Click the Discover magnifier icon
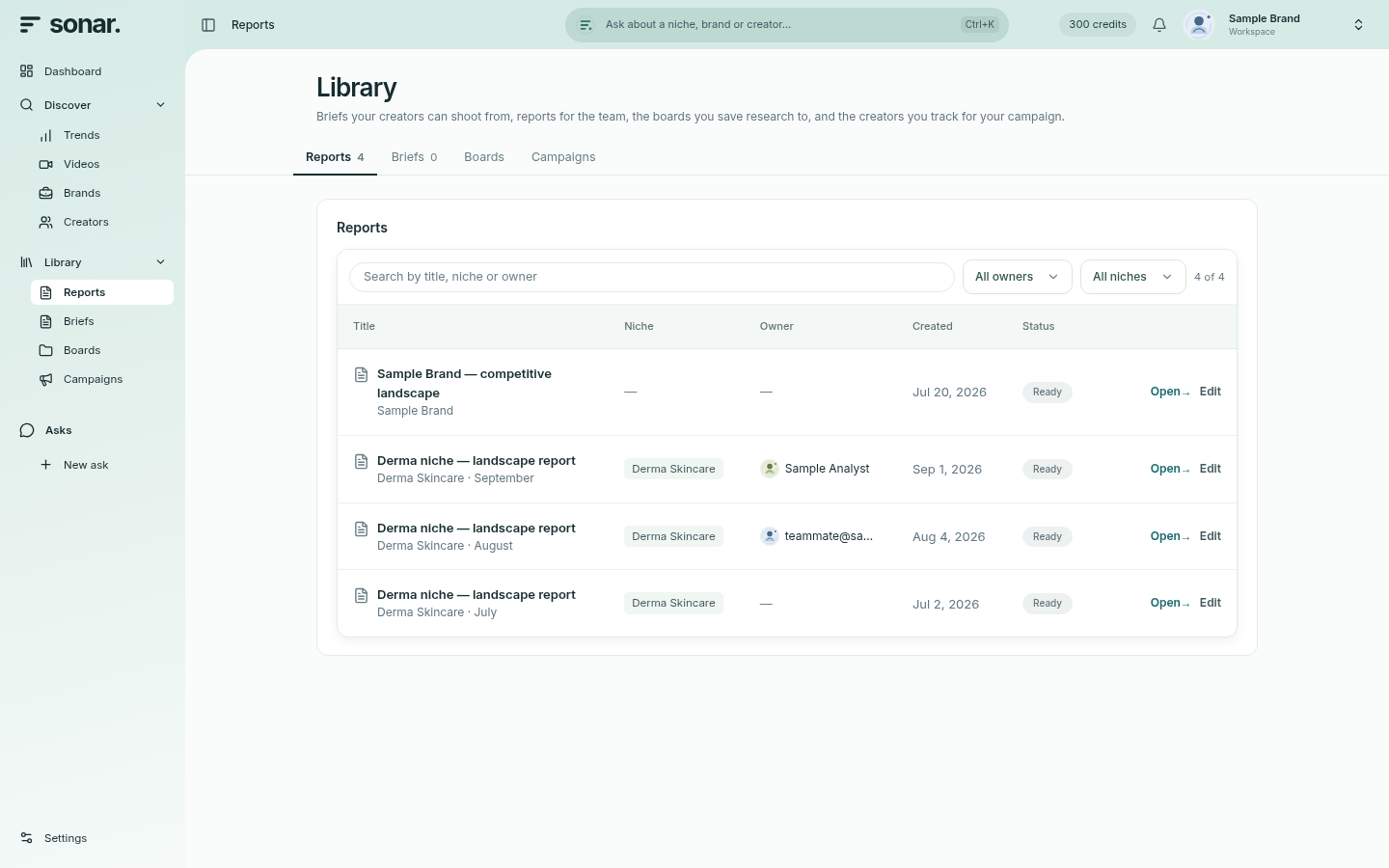The height and width of the screenshot is (868, 1389). coord(27,105)
